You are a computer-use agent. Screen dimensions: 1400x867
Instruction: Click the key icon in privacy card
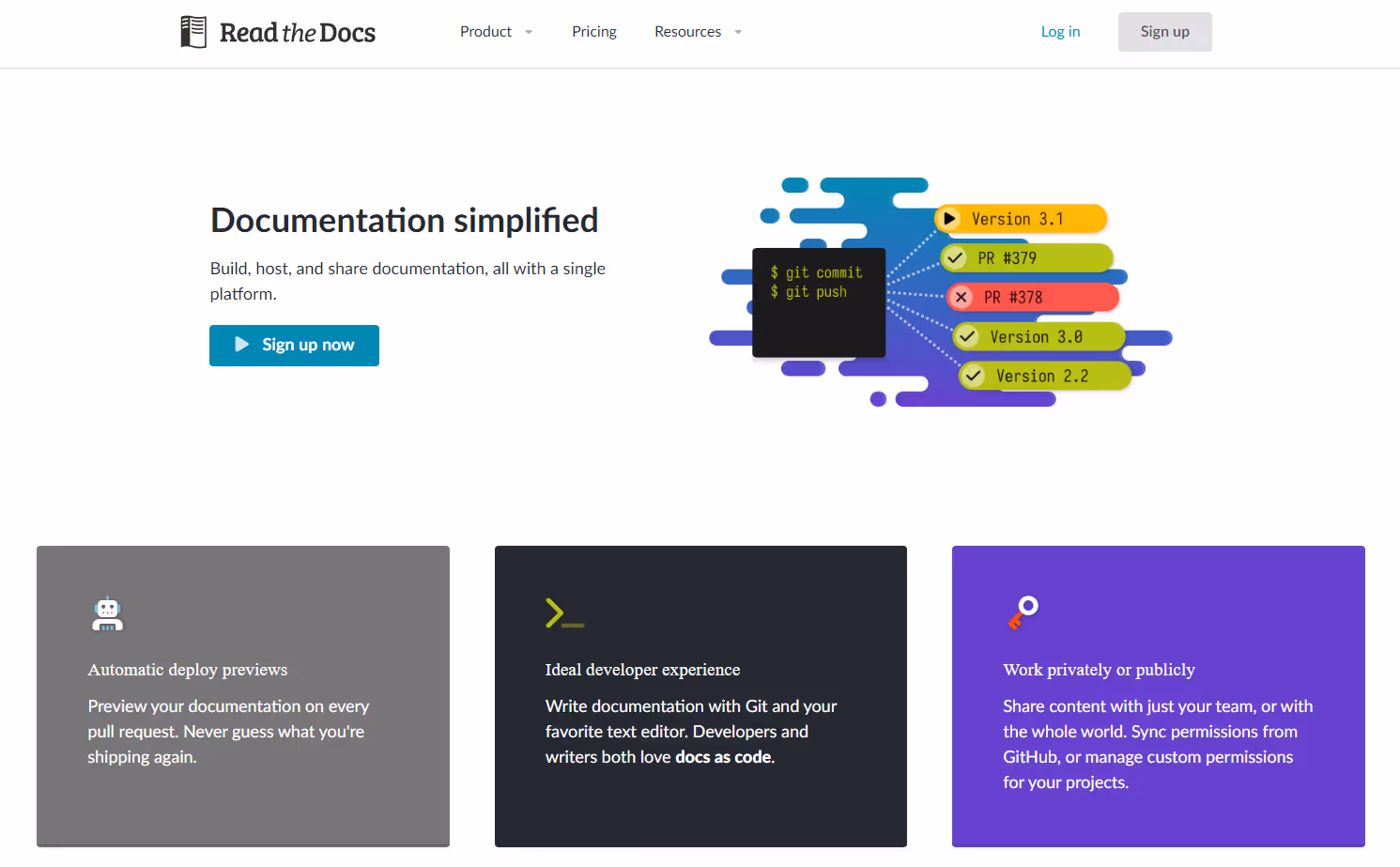click(x=1023, y=612)
